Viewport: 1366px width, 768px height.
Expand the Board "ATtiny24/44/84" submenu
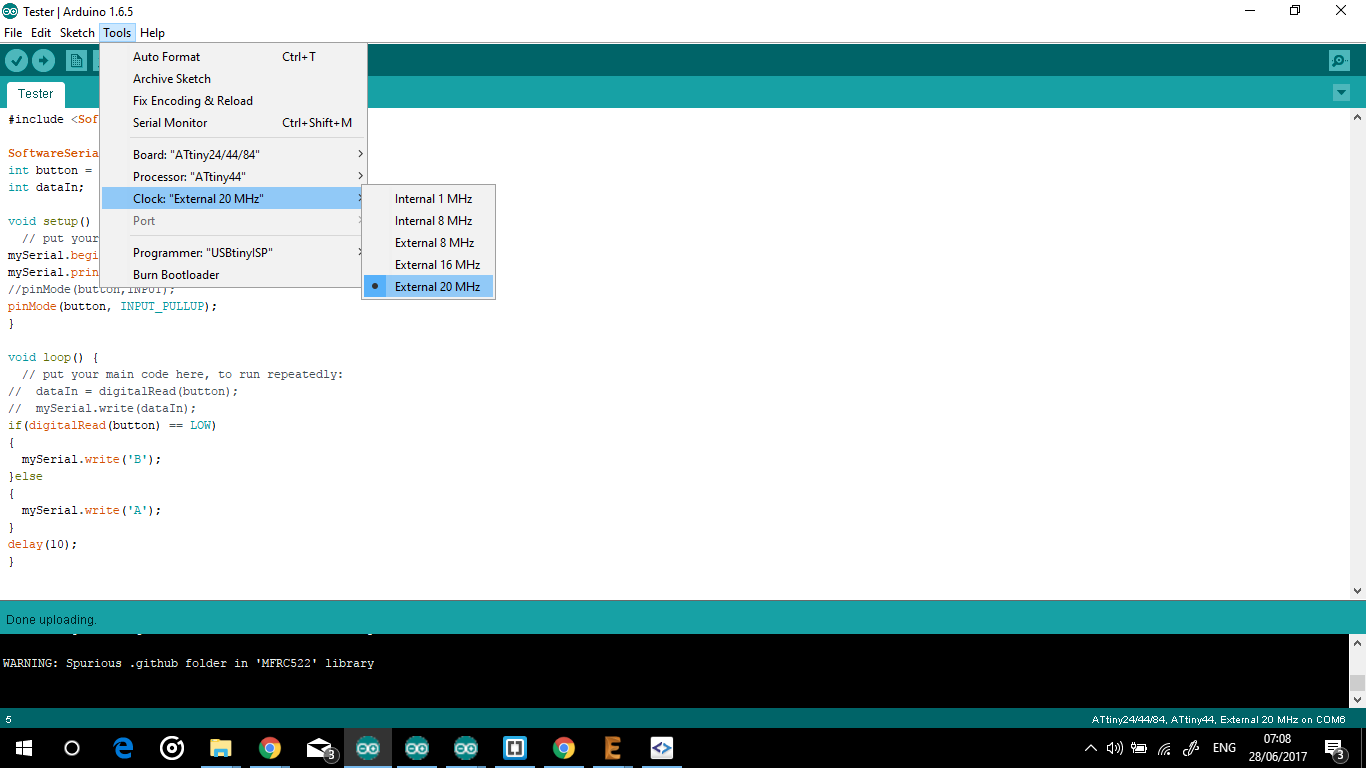point(234,155)
